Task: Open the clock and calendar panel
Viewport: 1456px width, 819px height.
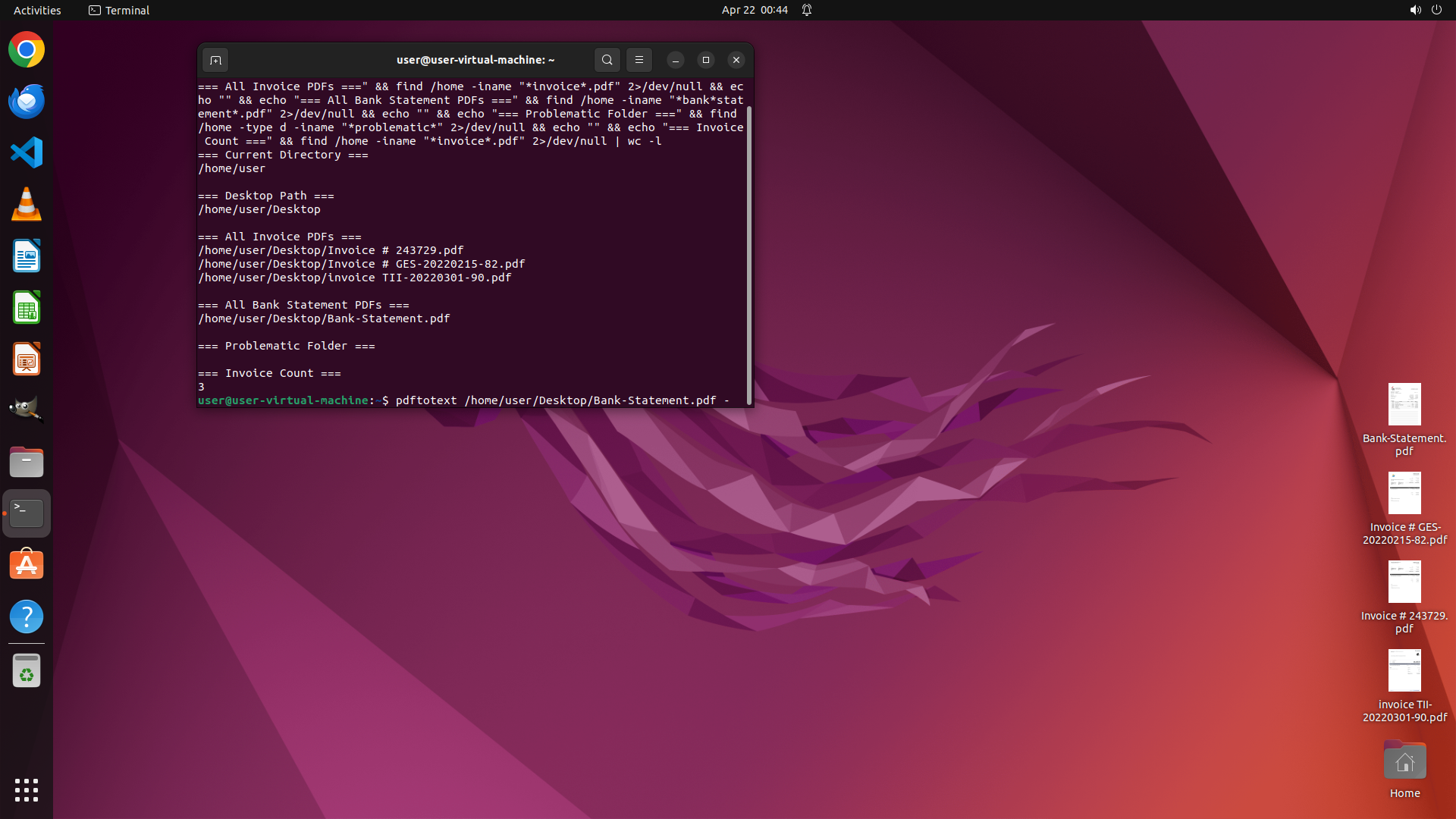Action: 754,10
